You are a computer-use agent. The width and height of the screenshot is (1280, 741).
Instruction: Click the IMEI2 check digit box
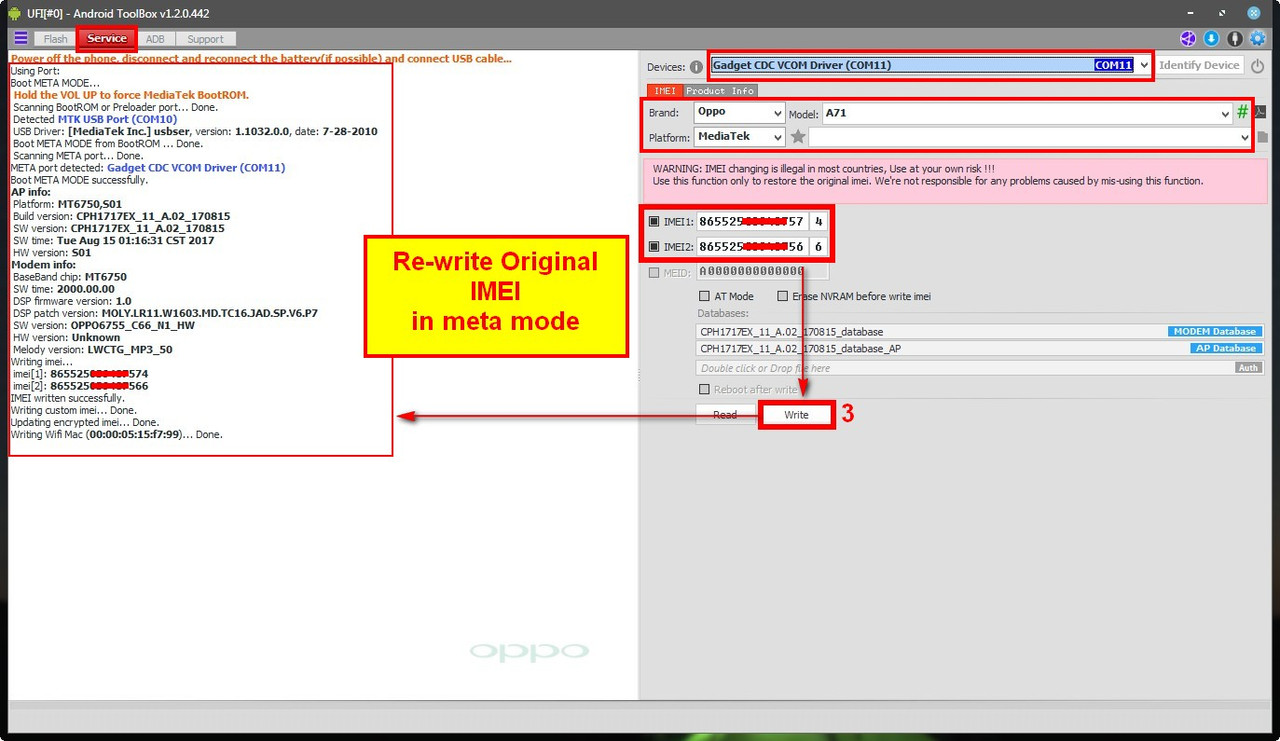click(x=818, y=246)
